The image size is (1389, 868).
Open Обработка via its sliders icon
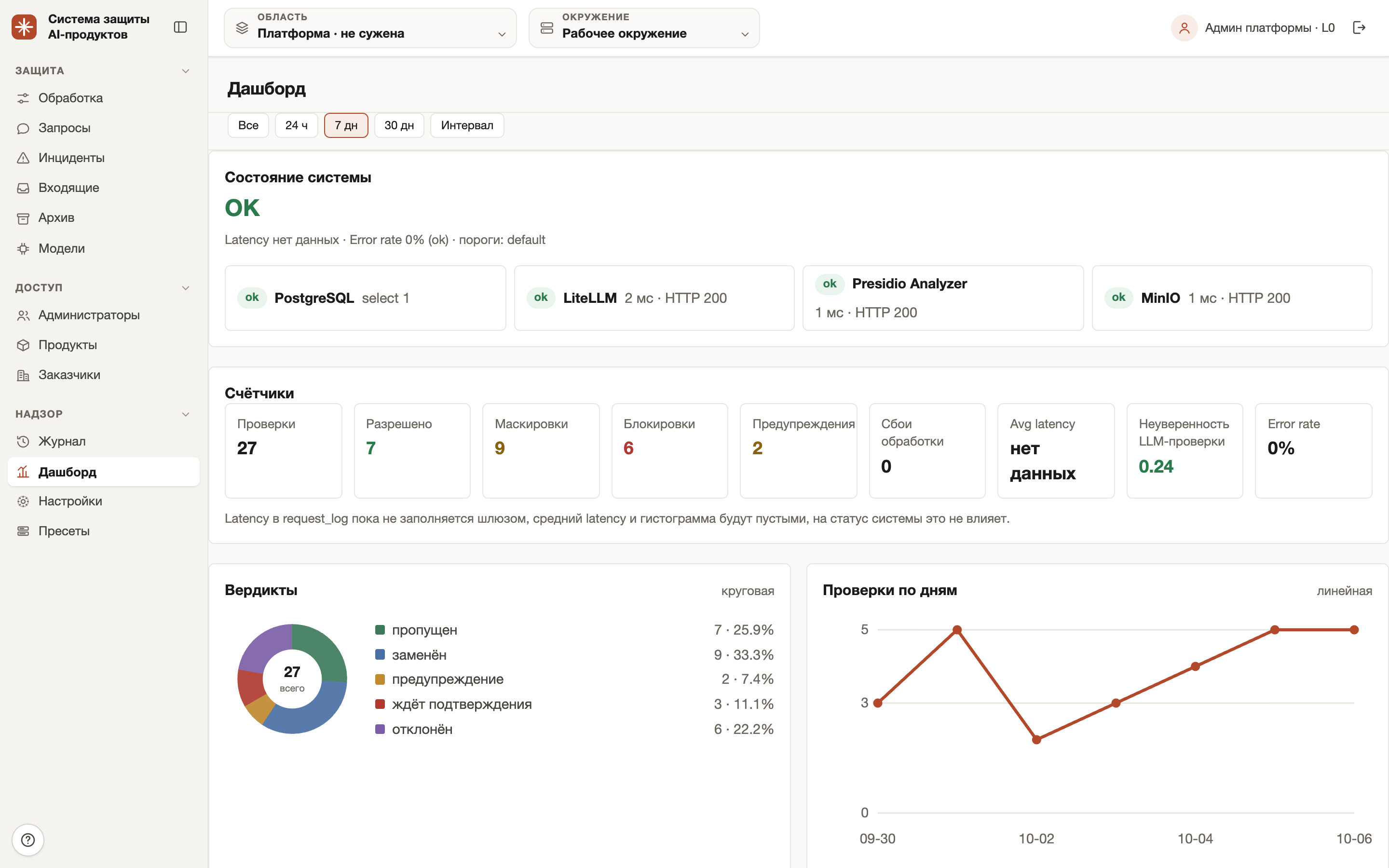[23, 98]
